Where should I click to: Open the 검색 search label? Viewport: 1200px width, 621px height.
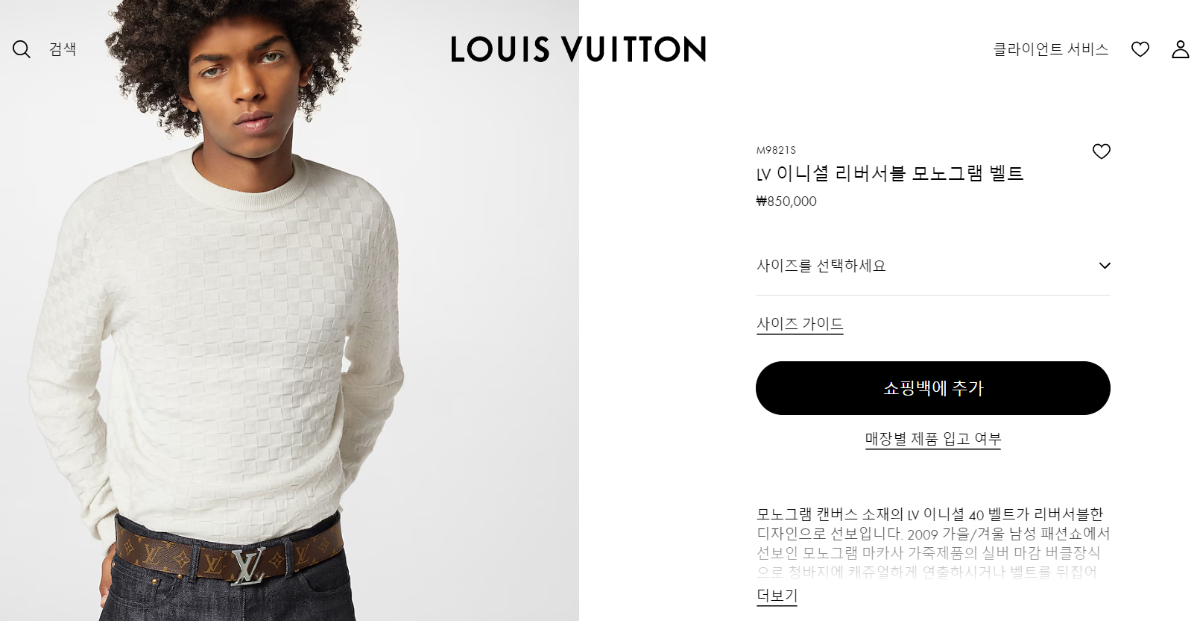point(63,49)
